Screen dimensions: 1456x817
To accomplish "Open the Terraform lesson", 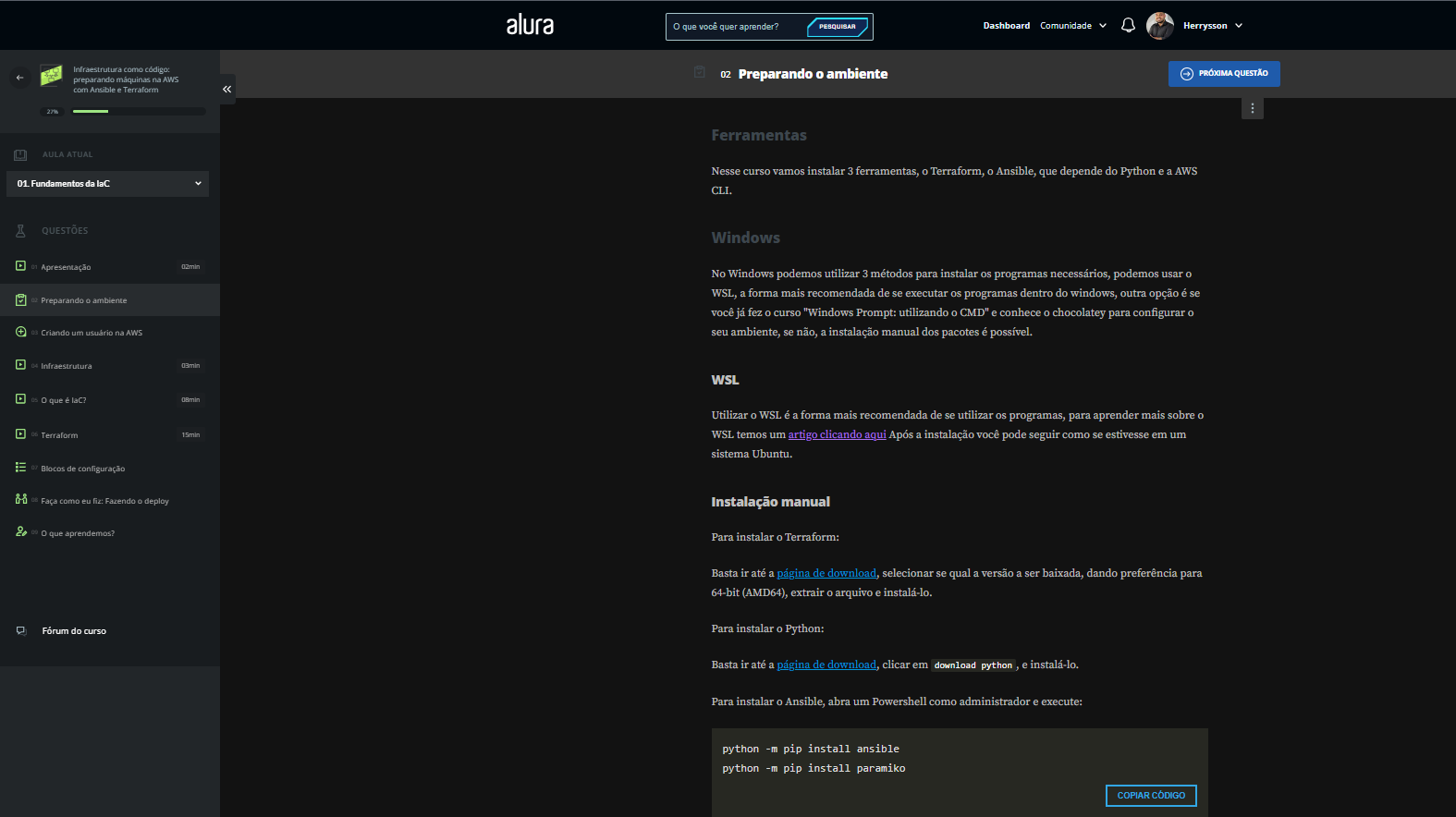I will coord(59,435).
